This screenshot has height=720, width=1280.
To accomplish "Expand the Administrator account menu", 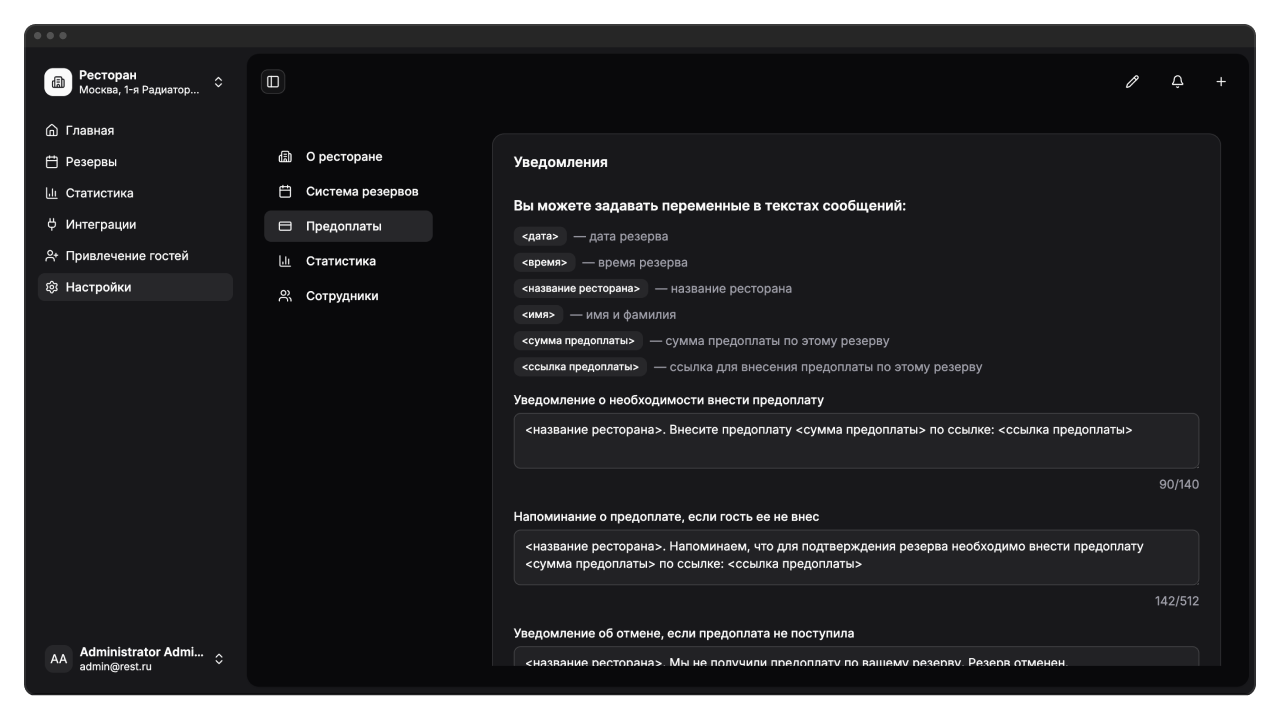I will [x=219, y=659].
